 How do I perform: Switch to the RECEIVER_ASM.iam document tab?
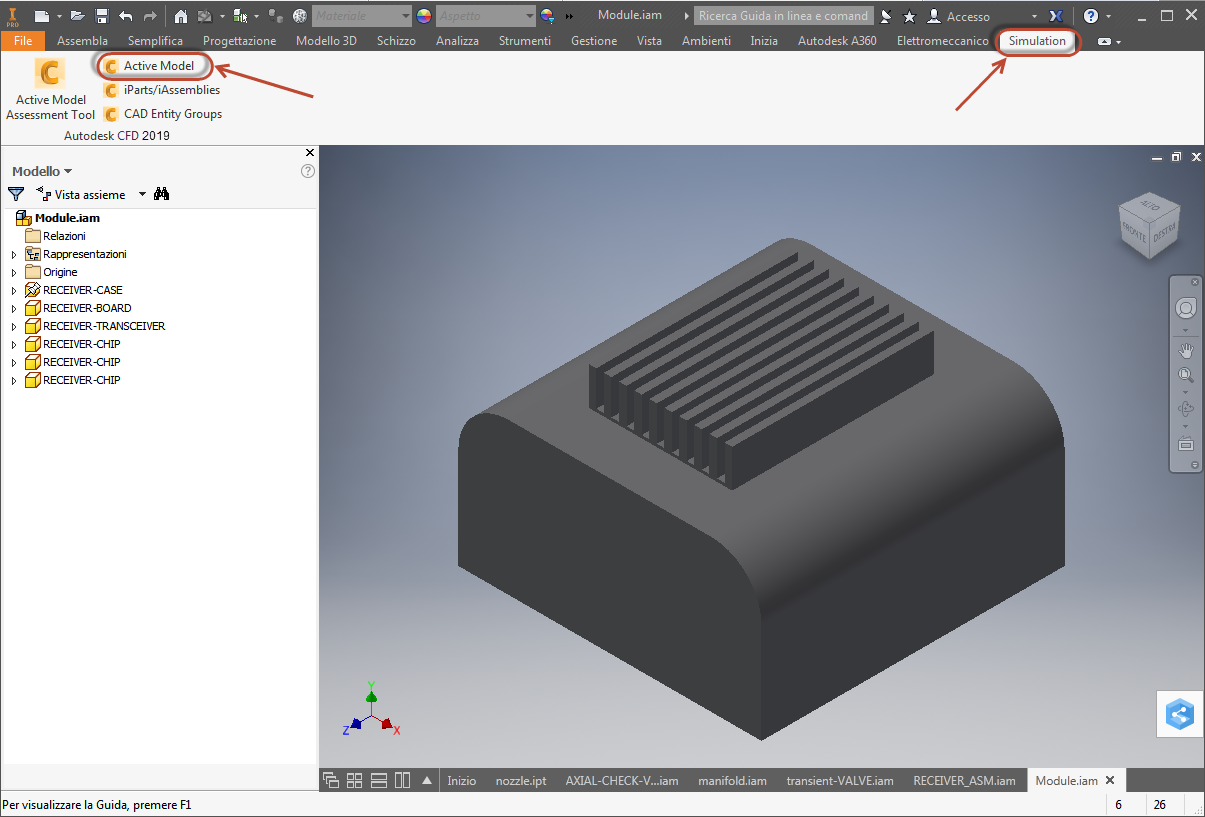(964, 781)
